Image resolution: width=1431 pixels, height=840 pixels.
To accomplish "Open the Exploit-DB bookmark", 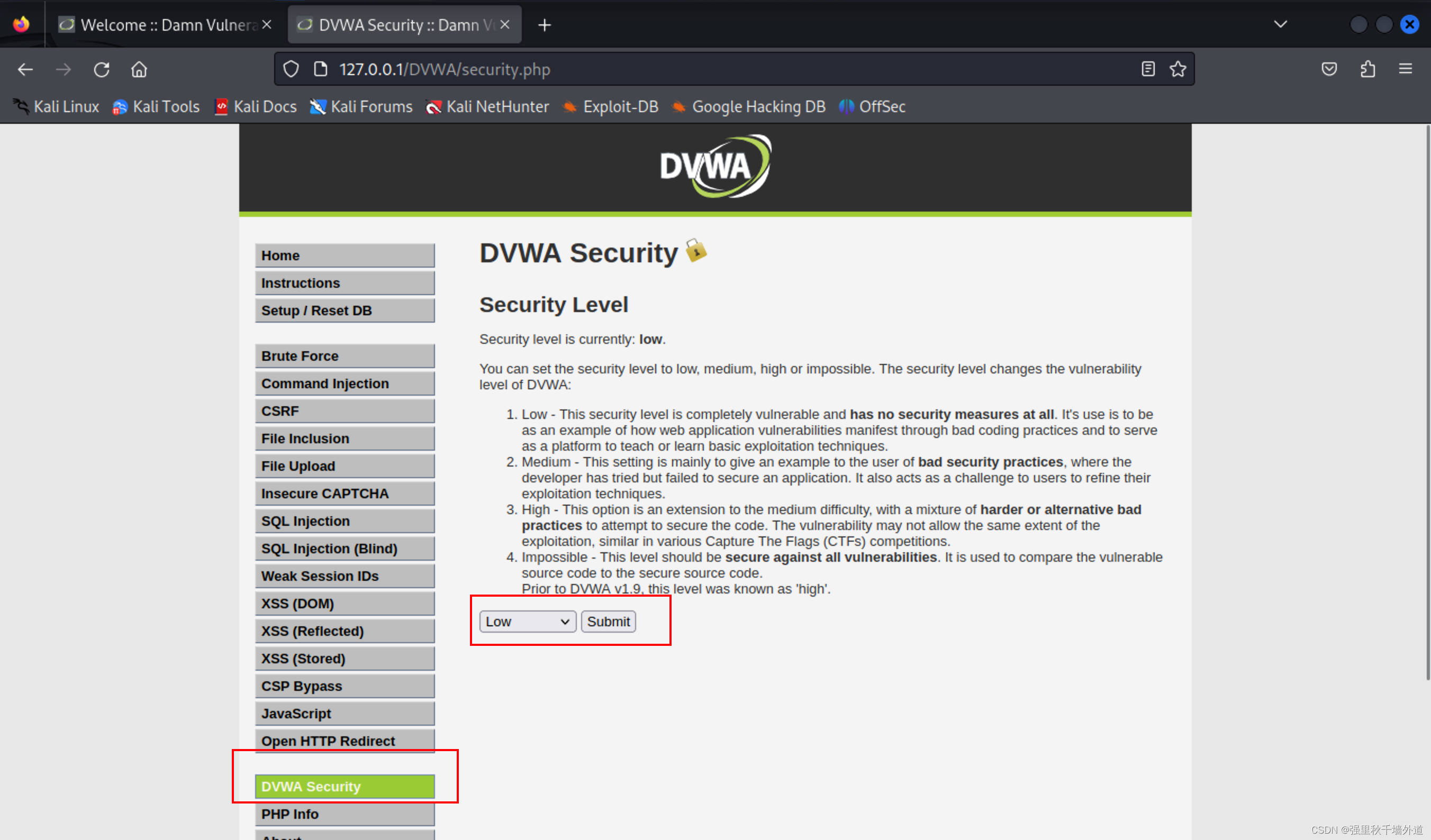I will [x=610, y=107].
